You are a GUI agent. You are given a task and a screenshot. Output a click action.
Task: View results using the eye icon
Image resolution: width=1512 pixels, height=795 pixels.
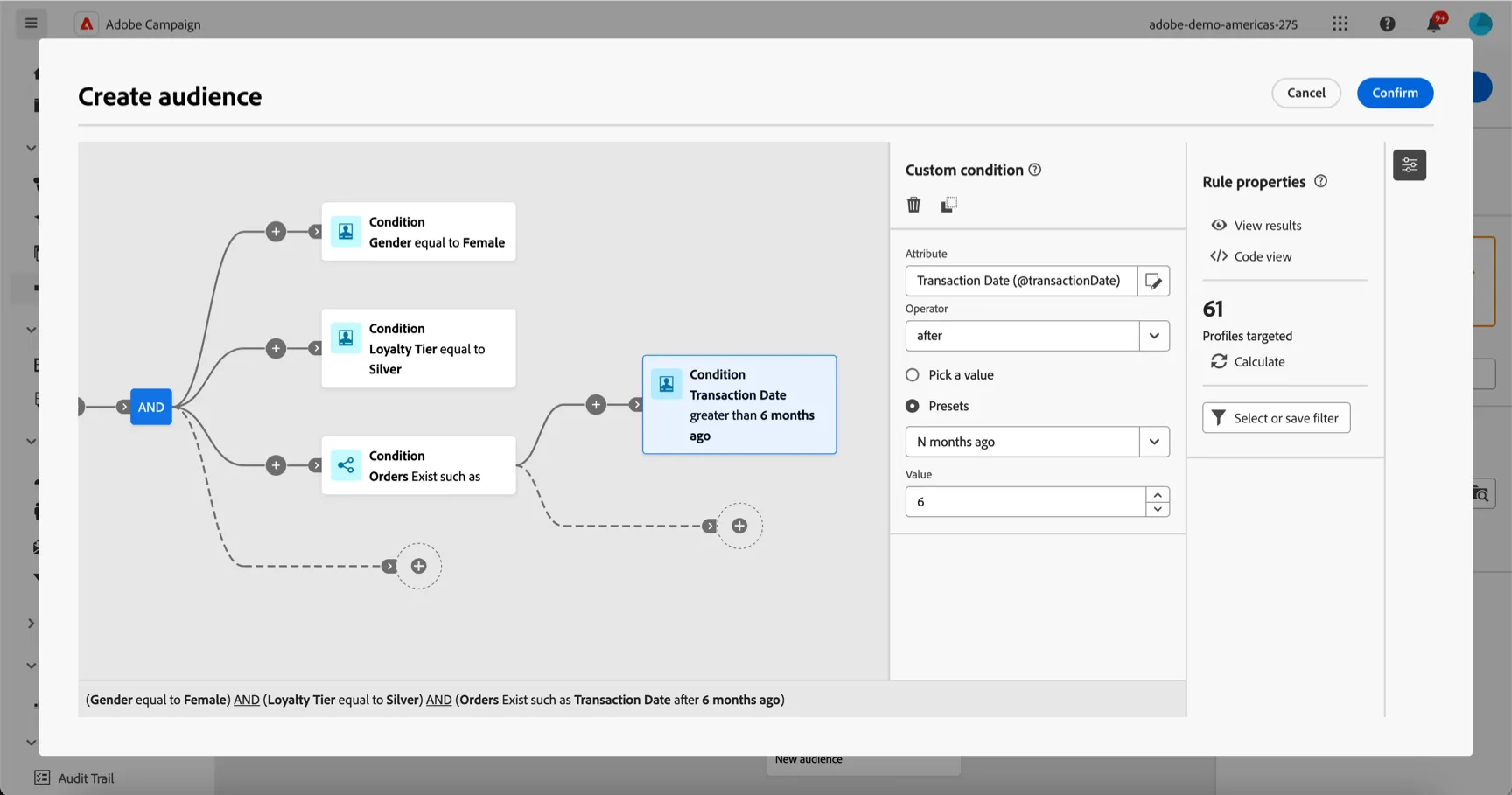point(1219,225)
